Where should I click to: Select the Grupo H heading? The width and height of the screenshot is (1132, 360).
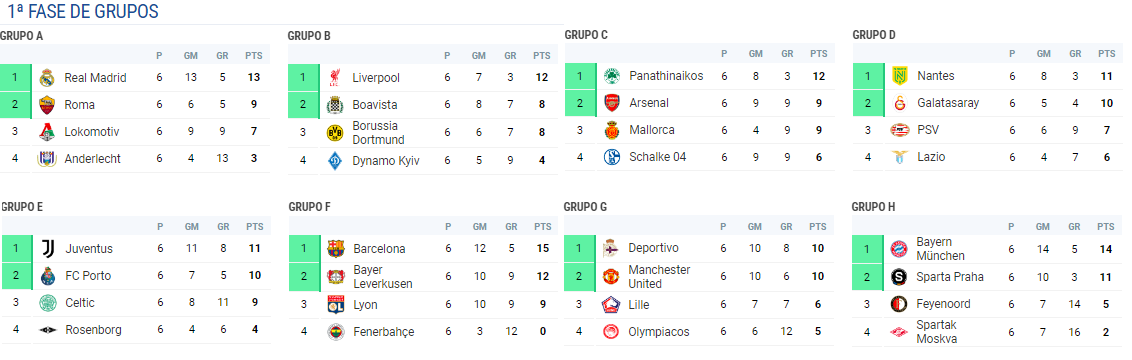[873, 207]
